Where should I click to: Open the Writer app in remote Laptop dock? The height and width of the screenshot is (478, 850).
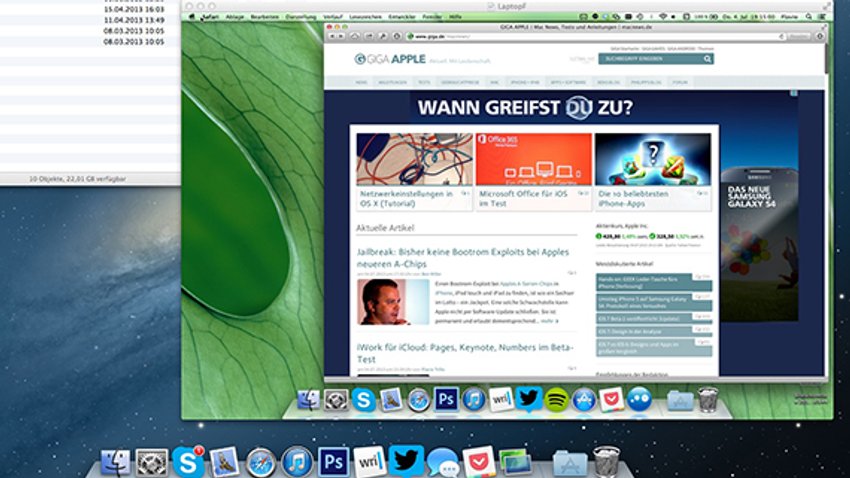[501, 400]
